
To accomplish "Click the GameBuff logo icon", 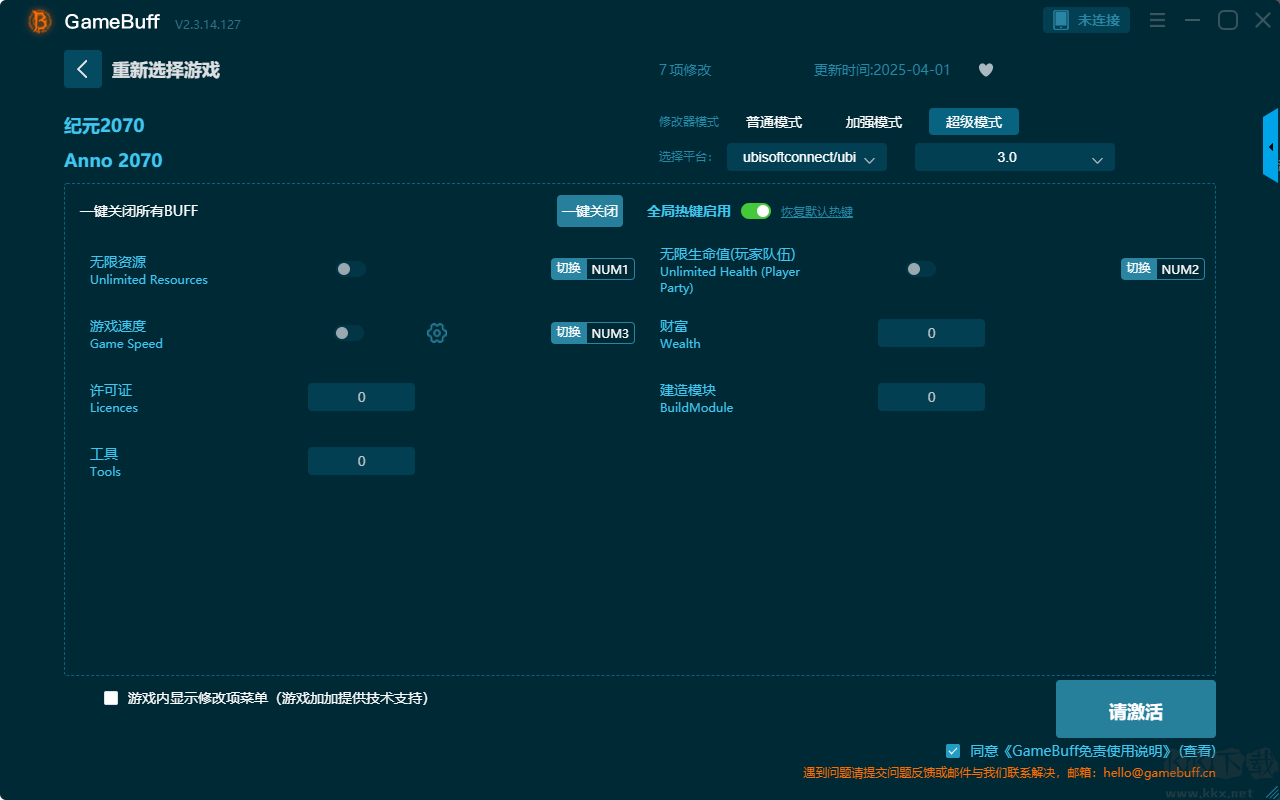I will [40, 21].
